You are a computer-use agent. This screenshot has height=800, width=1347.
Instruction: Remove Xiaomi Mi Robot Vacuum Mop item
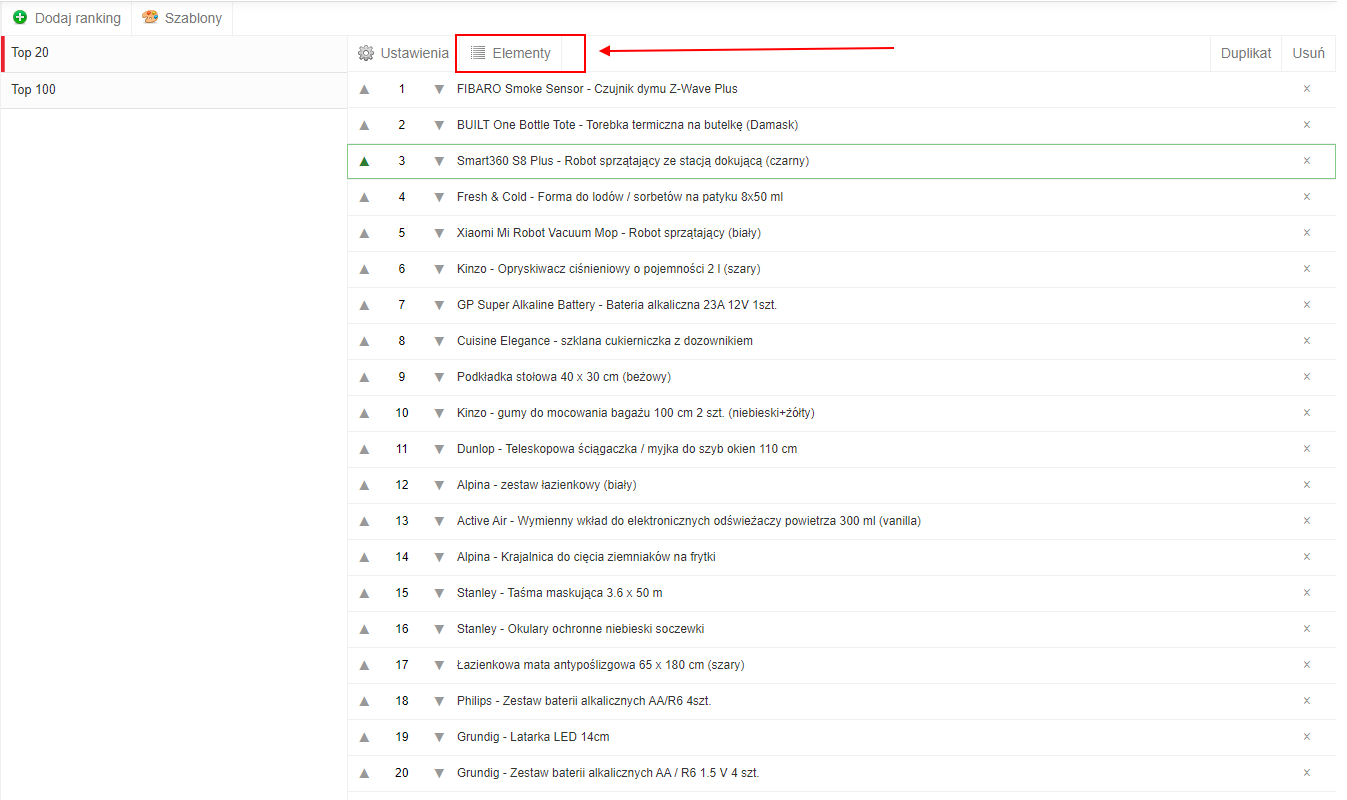click(1306, 233)
